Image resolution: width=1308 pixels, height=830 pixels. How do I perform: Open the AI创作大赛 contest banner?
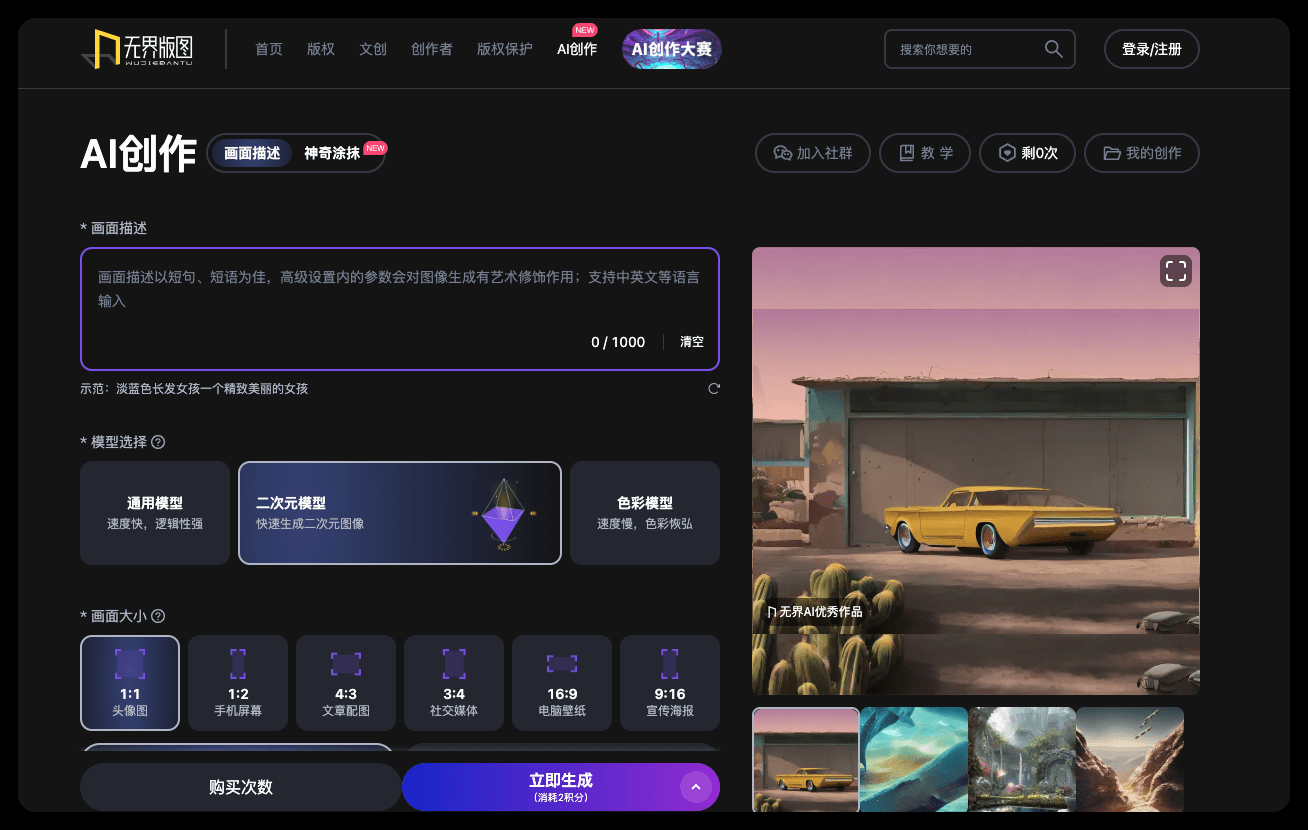point(671,49)
